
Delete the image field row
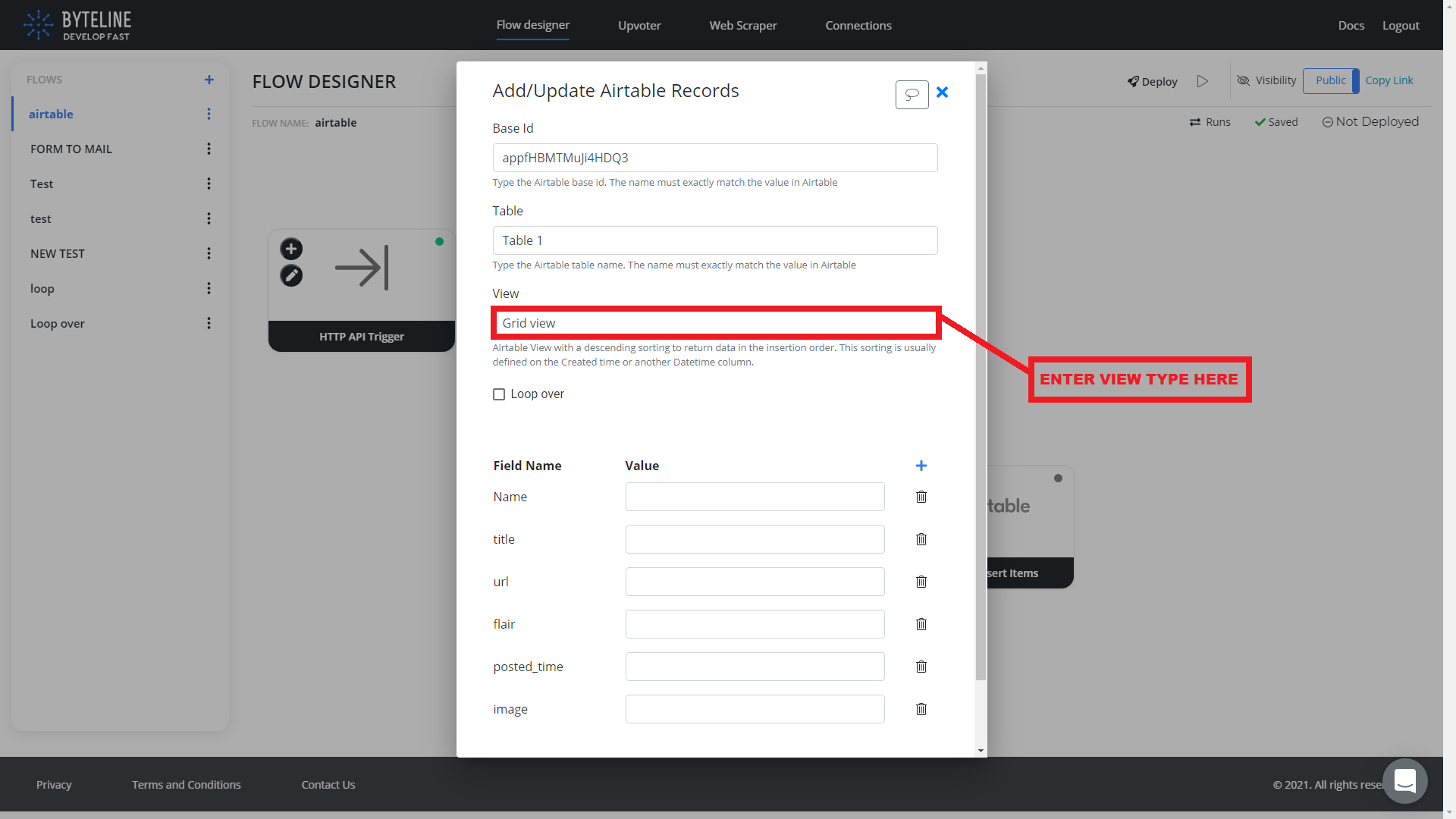point(921,709)
